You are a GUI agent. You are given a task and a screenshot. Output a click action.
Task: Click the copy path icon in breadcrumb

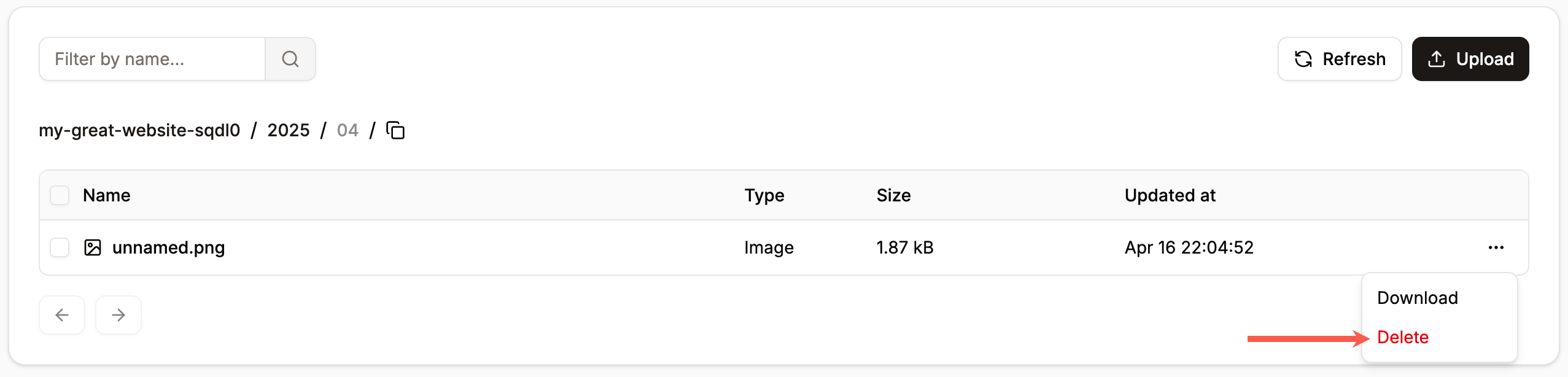point(395,130)
